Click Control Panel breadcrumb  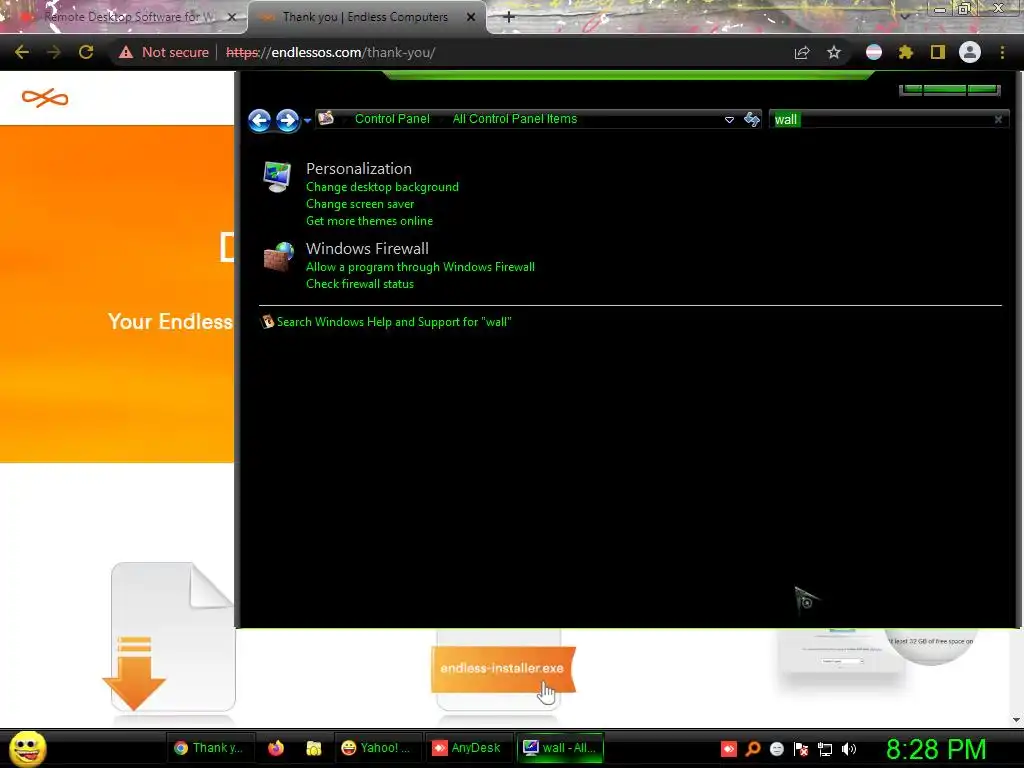tap(392, 119)
